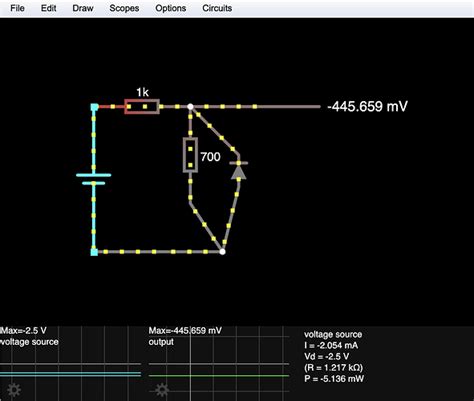Click the voltage source info panel heading
Image resolution: width=474 pixels, height=401 pixels.
[x=333, y=334]
